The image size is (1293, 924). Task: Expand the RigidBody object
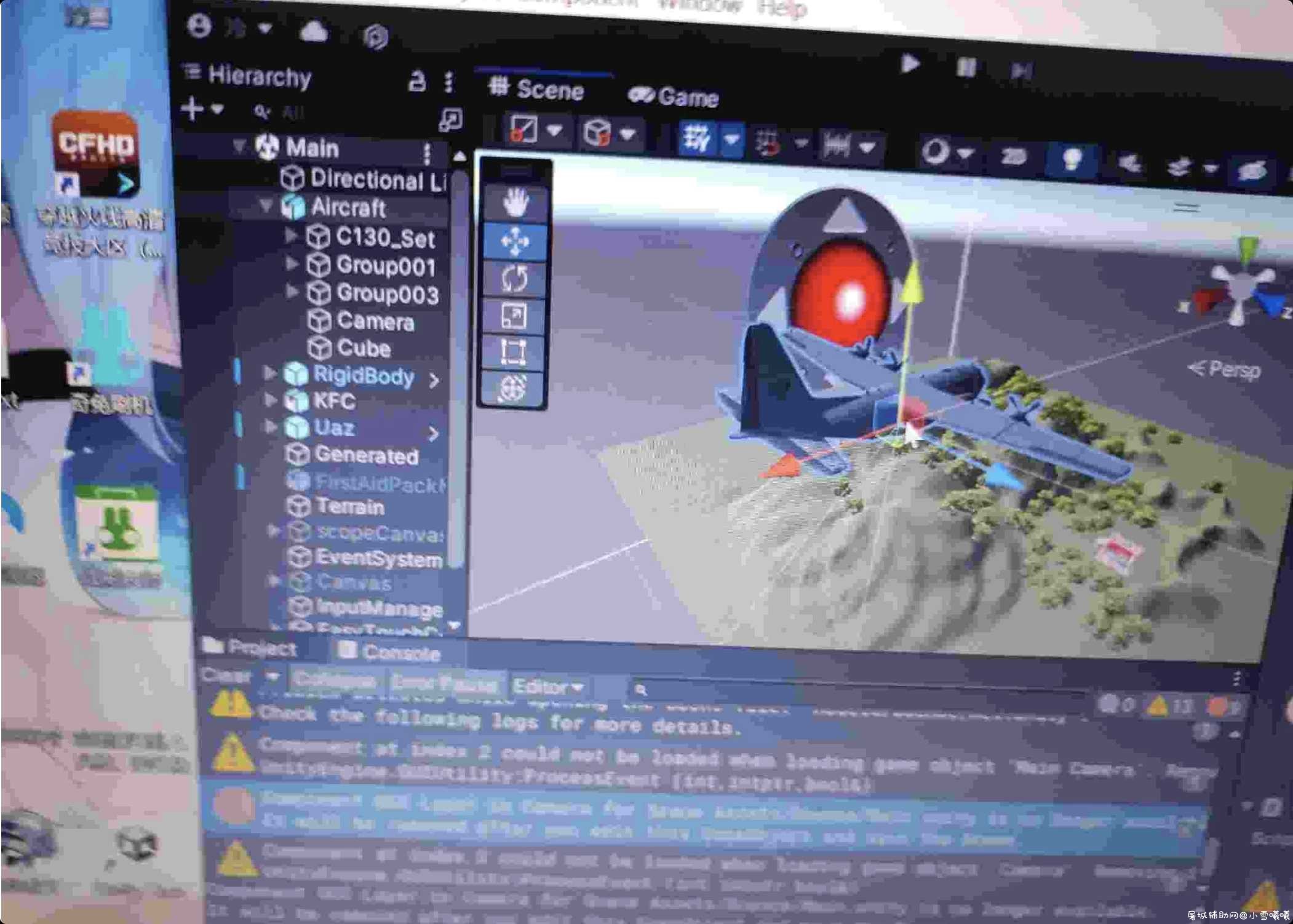pyautogui.click(x=270, y=373)
